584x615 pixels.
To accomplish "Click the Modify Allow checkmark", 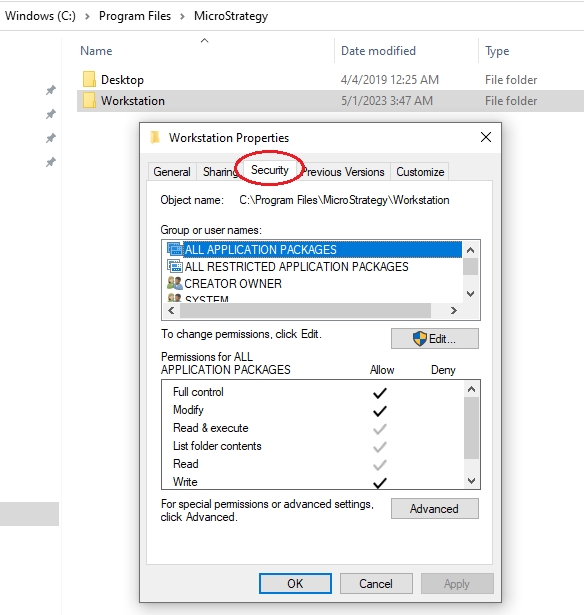I will tap(380, 411).
